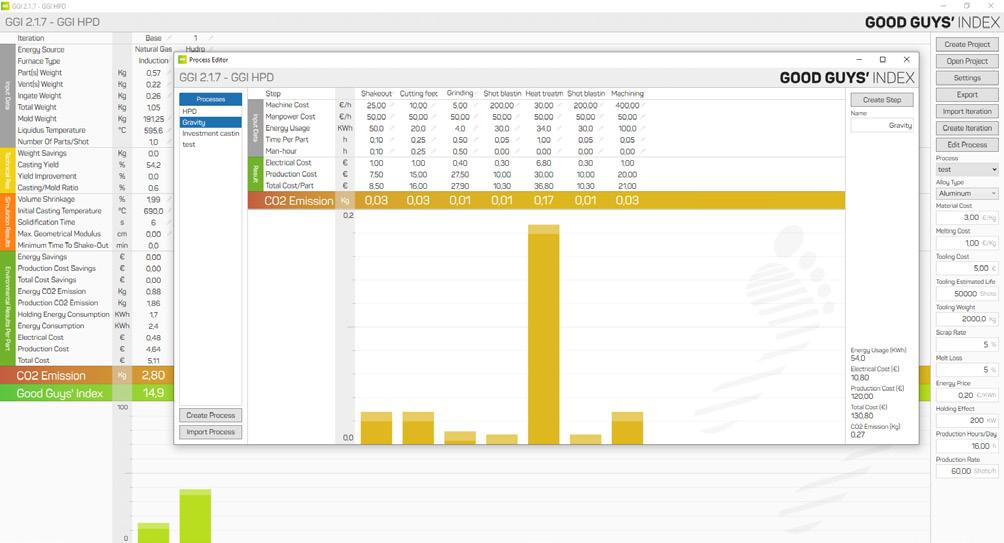
Task: Click Machining machine cost value 400,00
Action: click(x=627, y=105)
